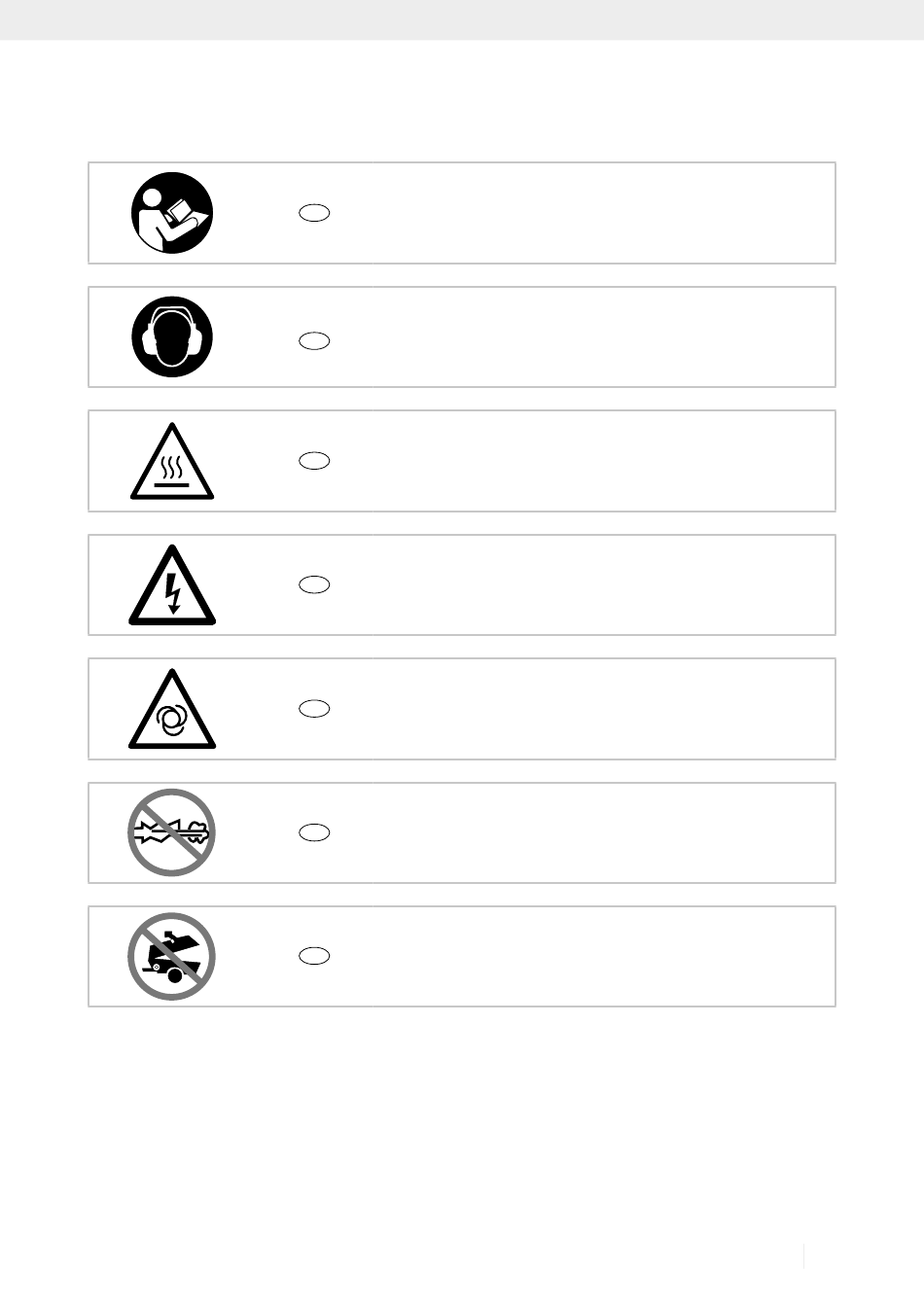Viewport: 924px width, 1307px height.
Task: Click the electrical voltage warning triangle
Action: tap(172, 588)
